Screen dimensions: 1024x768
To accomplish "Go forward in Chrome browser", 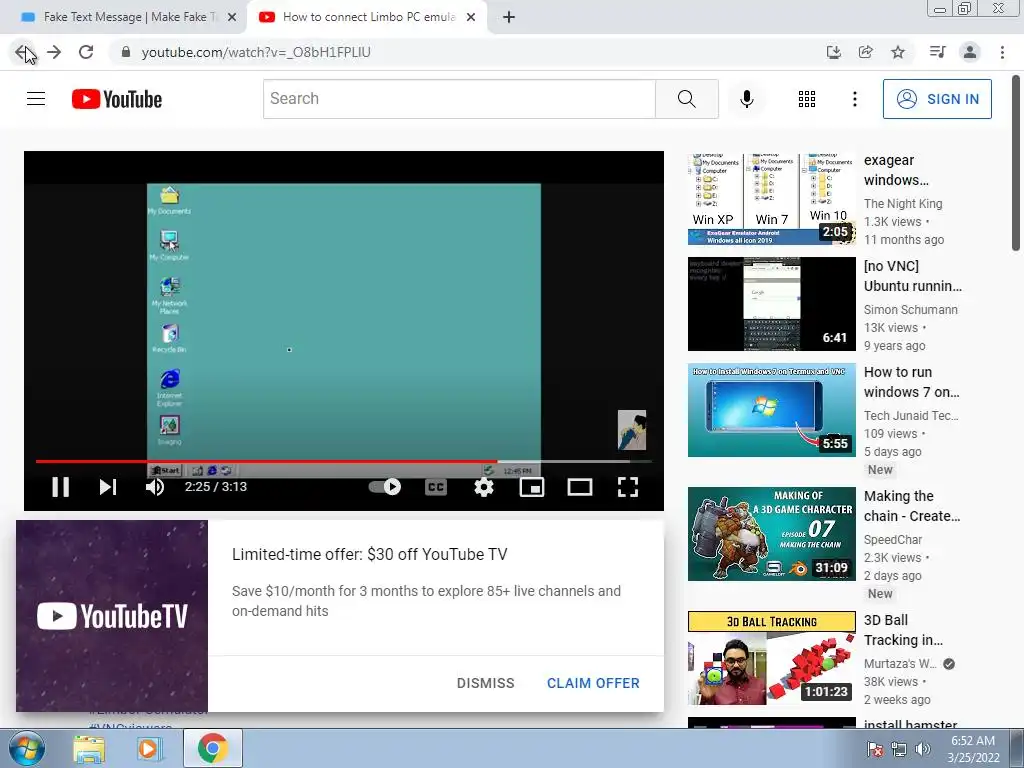I will 54,52.
